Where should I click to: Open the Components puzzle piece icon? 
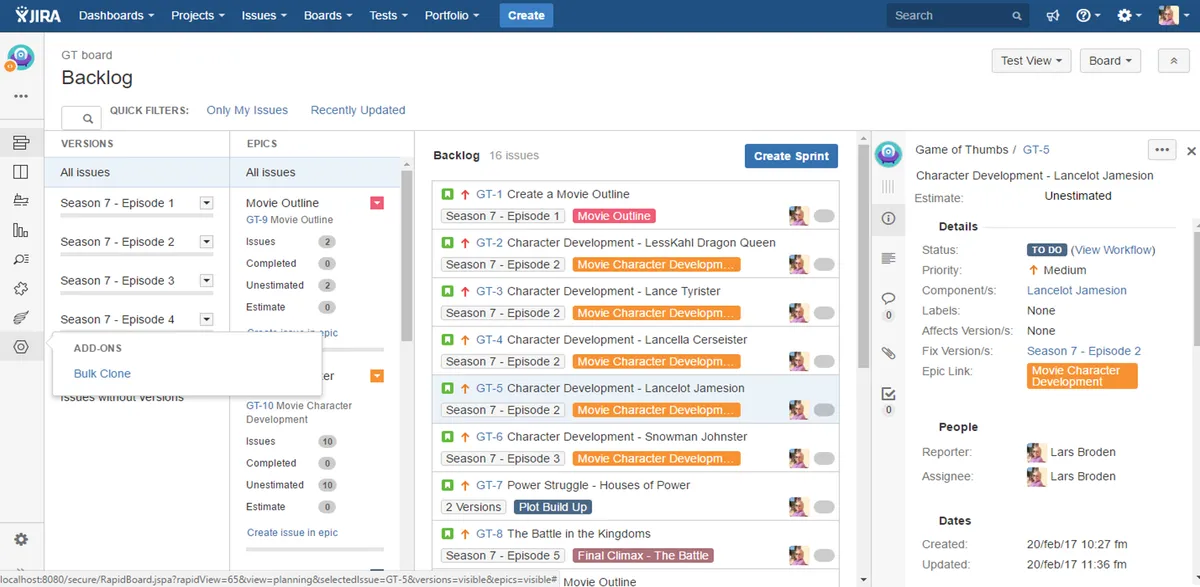point(21,288)
